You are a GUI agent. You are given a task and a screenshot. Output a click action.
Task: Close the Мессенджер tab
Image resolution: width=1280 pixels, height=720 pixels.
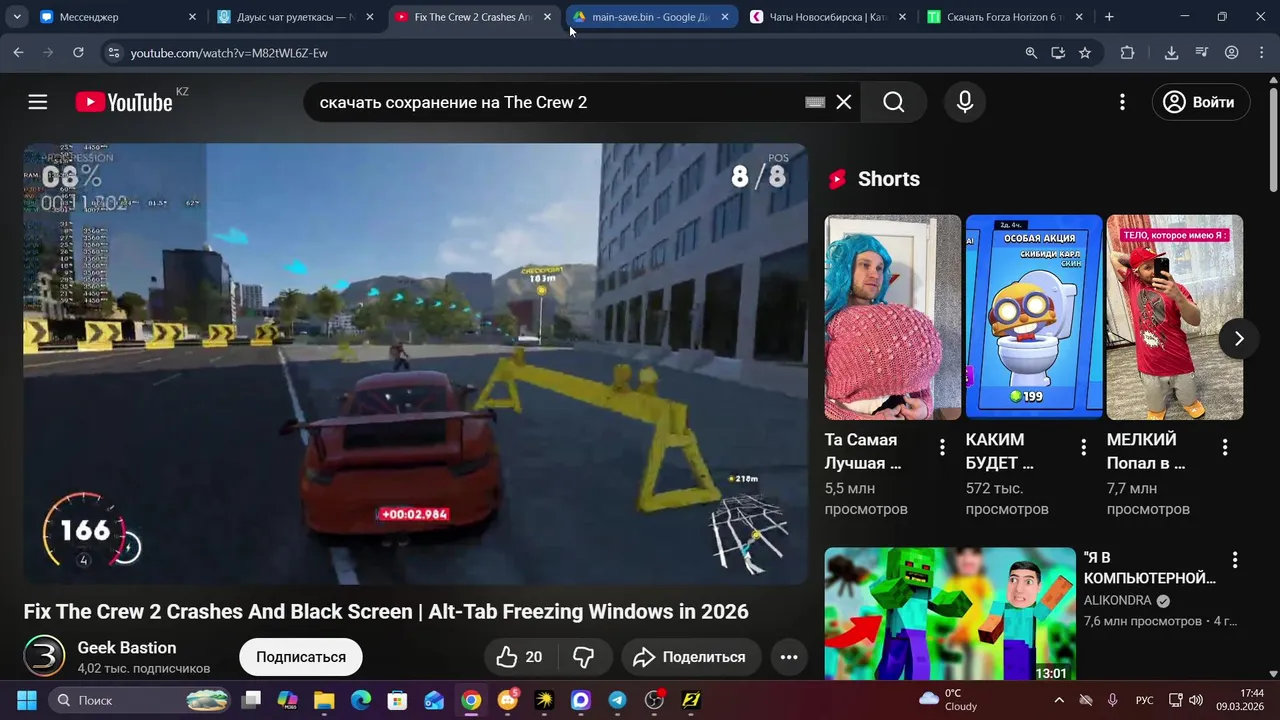coord(193,17)
